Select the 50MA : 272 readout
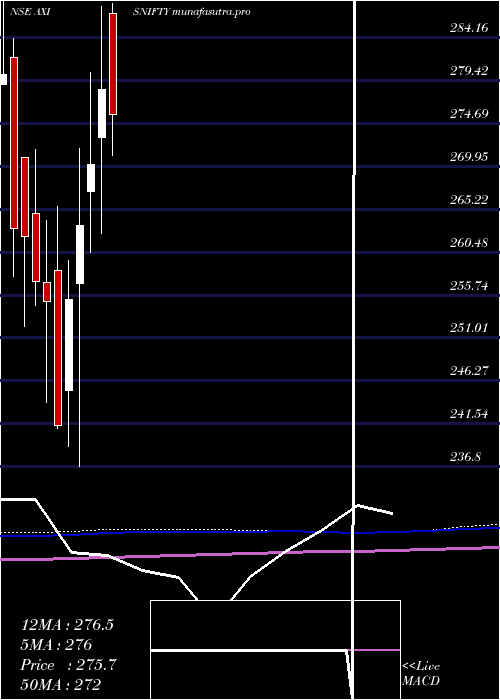The width and height of the screenshot is (500, 700). click(x=60, y=684)
